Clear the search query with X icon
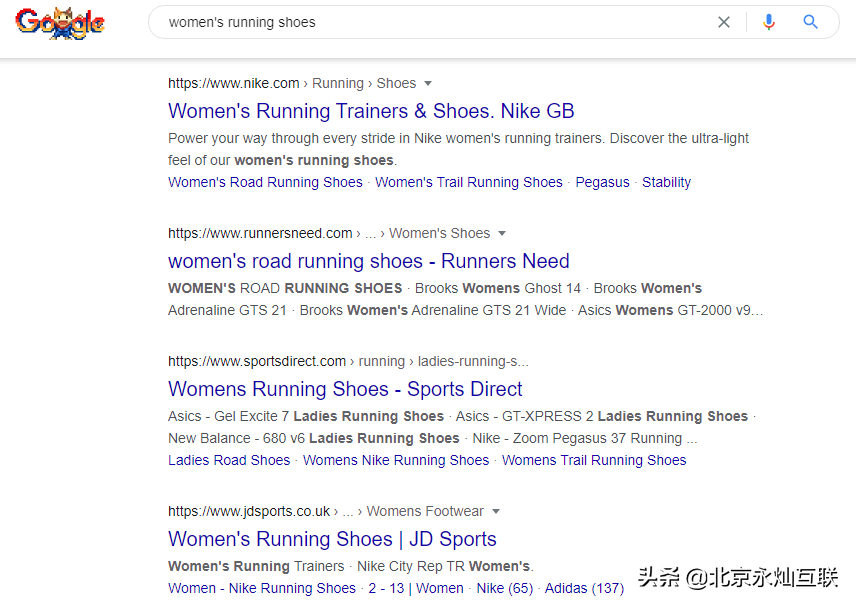This screenshot has height=606, width=856. [724, 22]
